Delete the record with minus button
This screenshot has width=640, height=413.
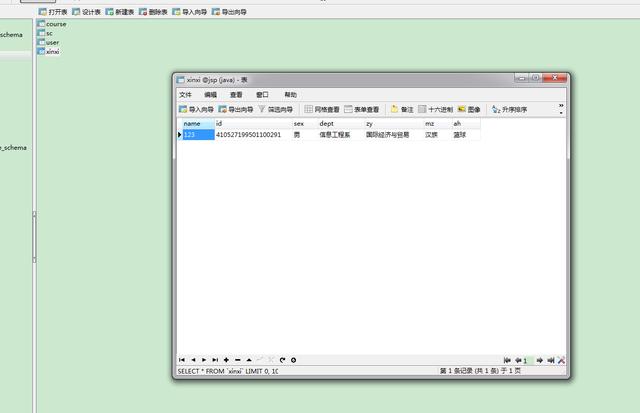click(x=238, y=360)
